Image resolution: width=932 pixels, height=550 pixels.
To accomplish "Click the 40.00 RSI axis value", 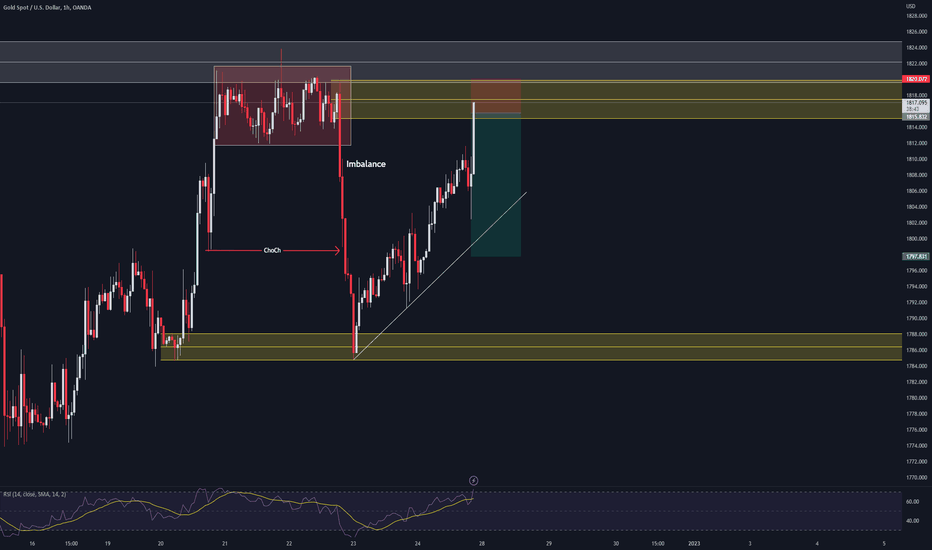I will click(912, 521).
